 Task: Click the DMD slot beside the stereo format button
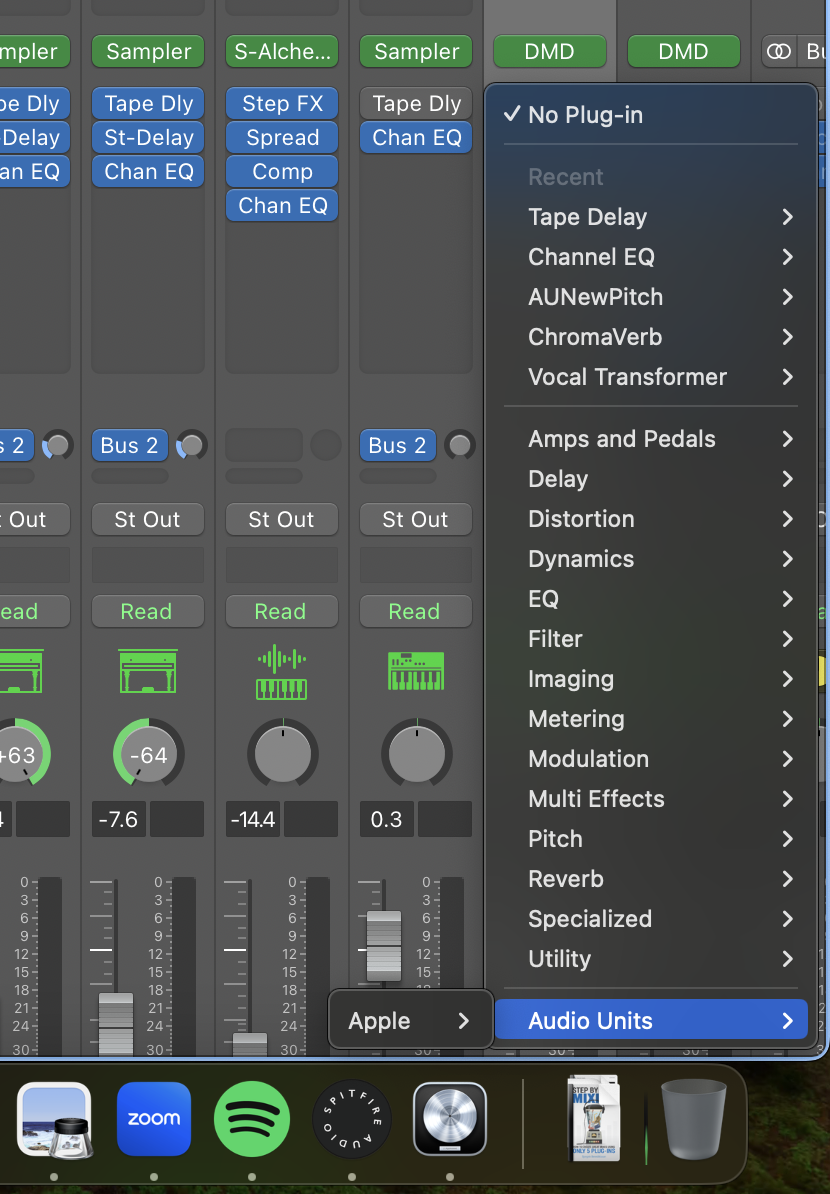pyautogui.click(x=684, y=52)
